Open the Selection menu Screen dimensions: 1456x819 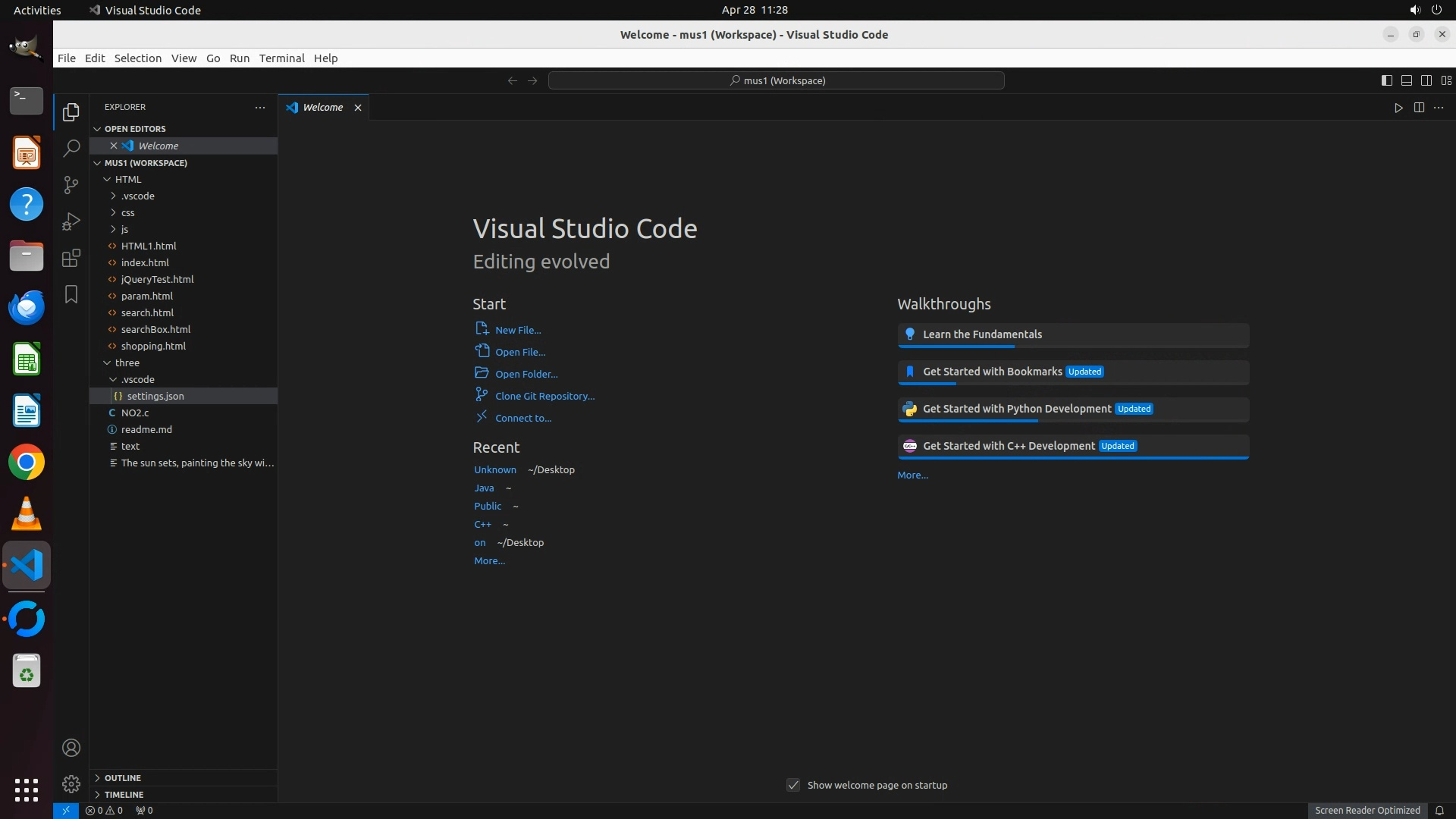(137, 58)
